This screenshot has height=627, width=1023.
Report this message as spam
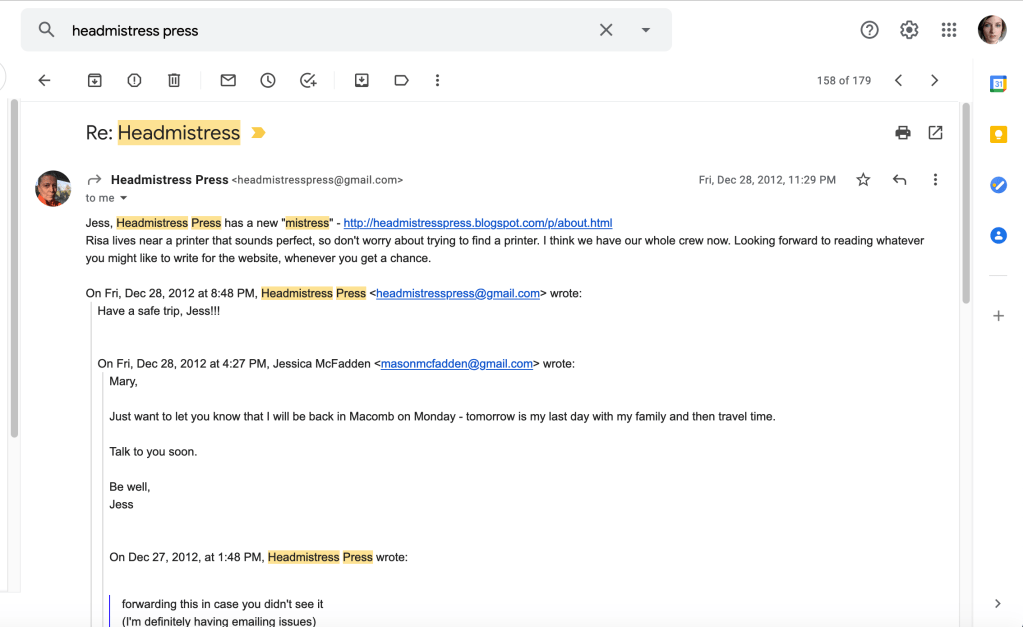click(x=134, y=80)
